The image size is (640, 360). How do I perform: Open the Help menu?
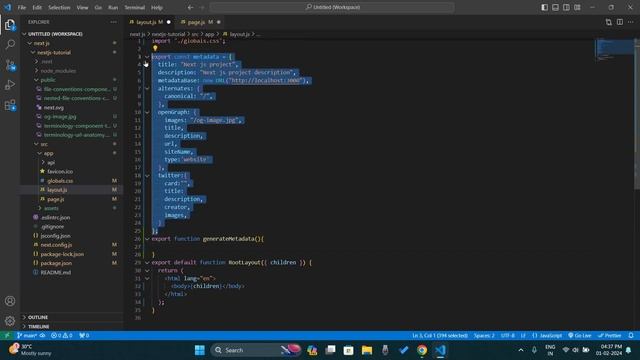click(157, 7)
